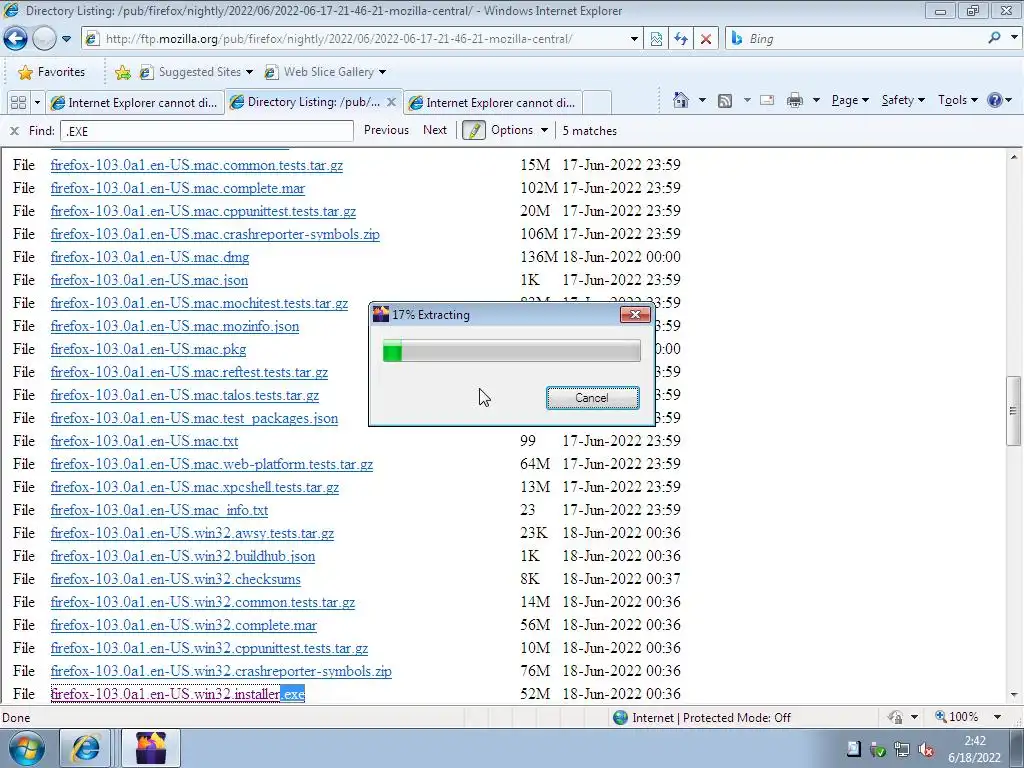This screenshot has height=768, width=1024.
Task: Click the Stop loading red X icon
Action: pos(706,39)
